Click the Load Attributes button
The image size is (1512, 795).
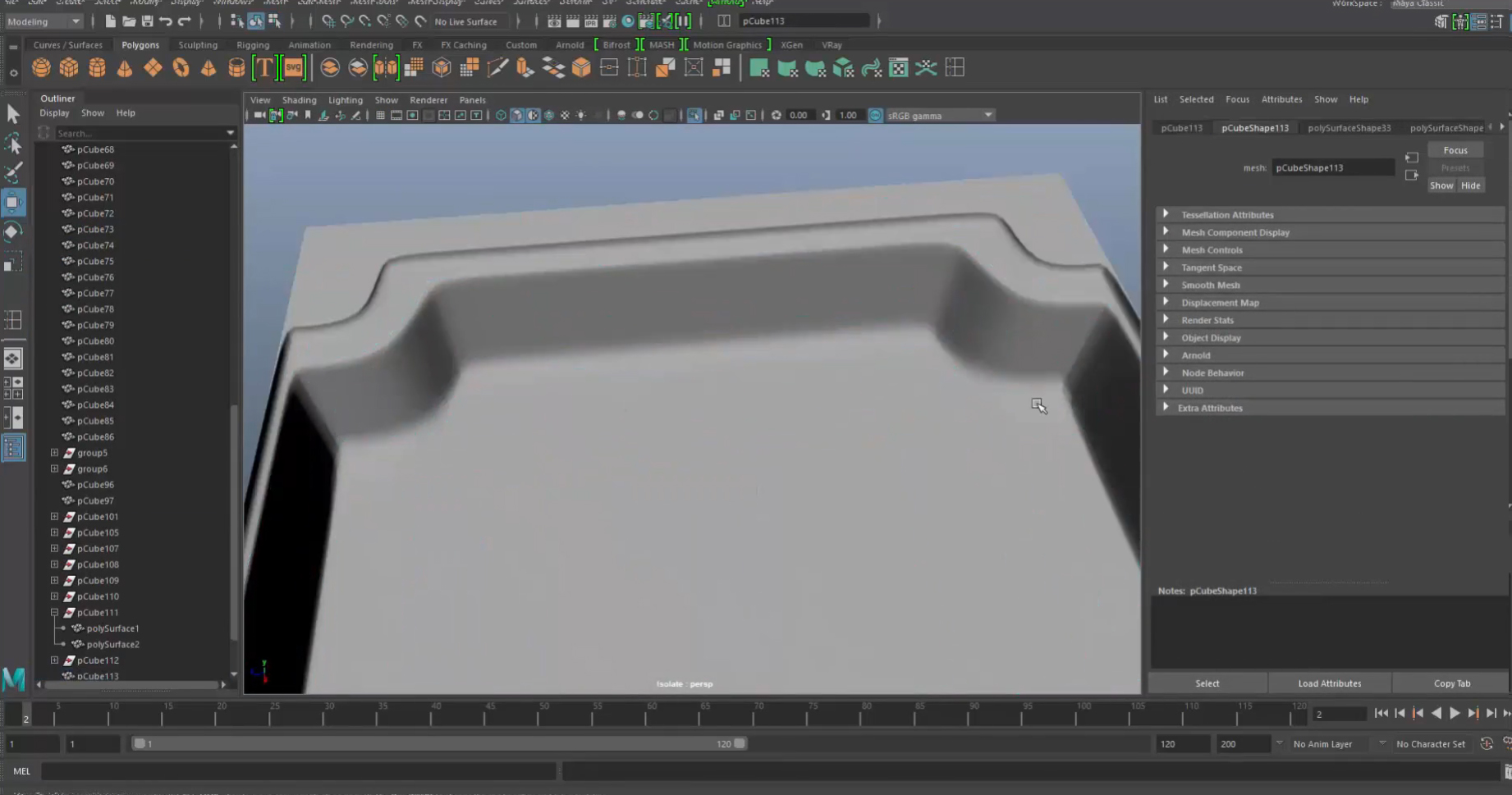[x=1329, y=683]
